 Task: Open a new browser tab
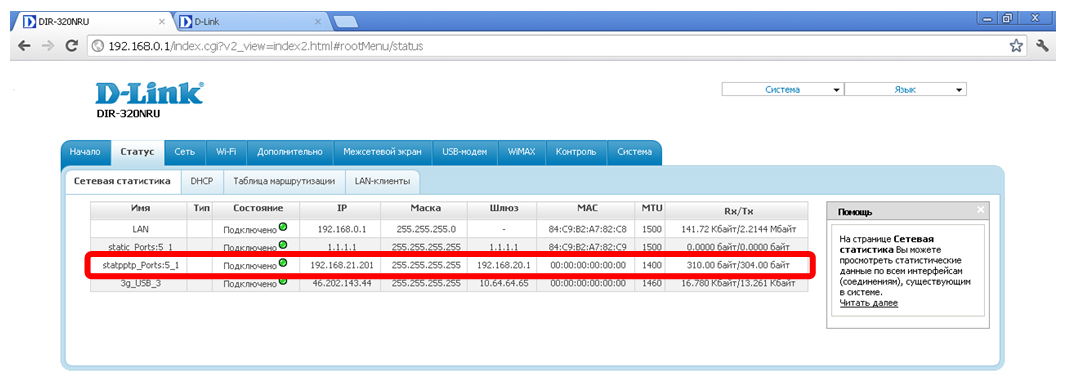tap(346, 22)
